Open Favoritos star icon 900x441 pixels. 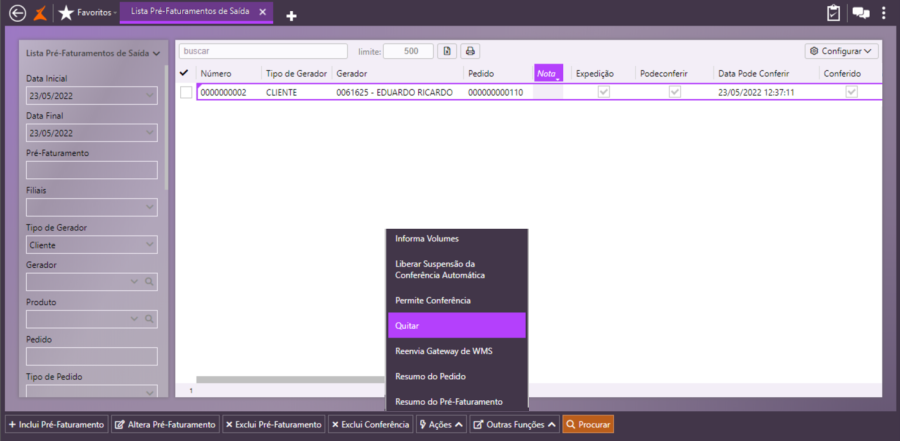(x=66, y=13)
